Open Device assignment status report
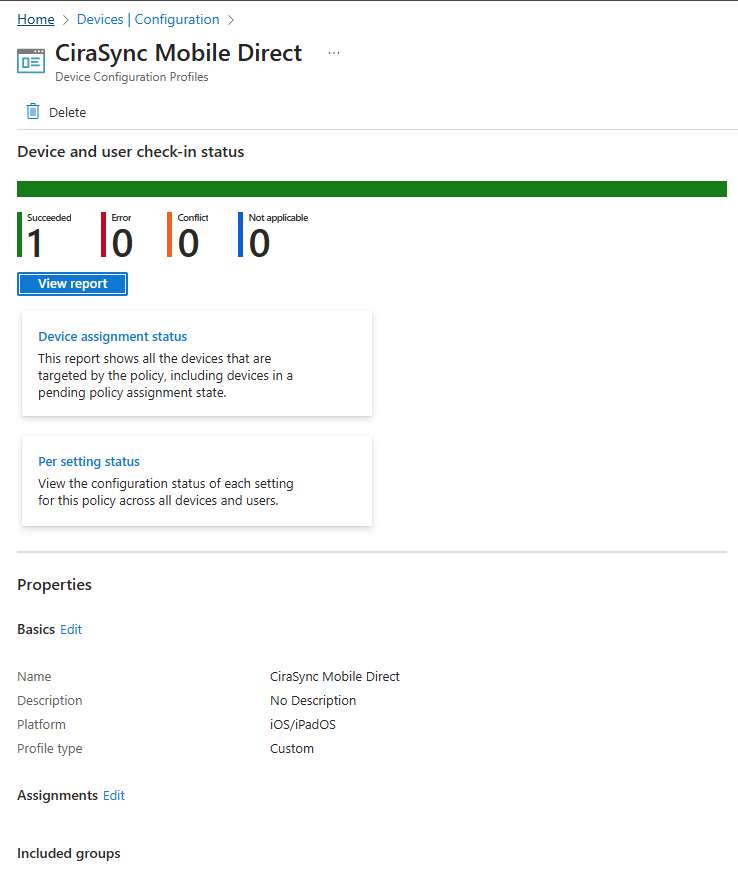This screenshot has height=869, width=738. (x=112, y=336)
